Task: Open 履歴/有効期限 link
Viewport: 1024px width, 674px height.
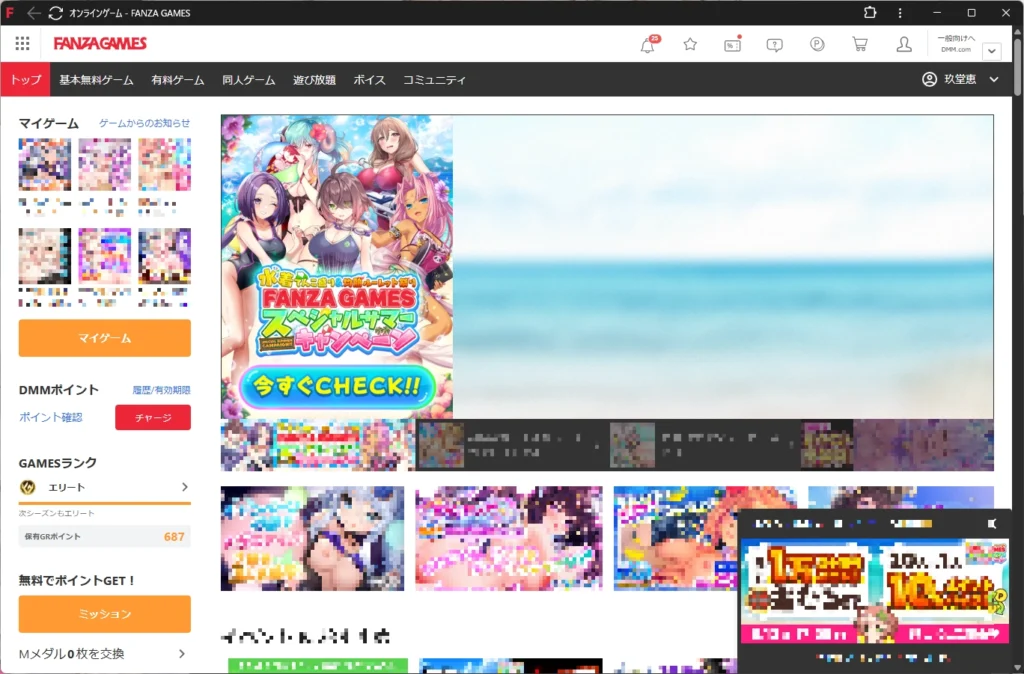Action: (x=161, y=390)
